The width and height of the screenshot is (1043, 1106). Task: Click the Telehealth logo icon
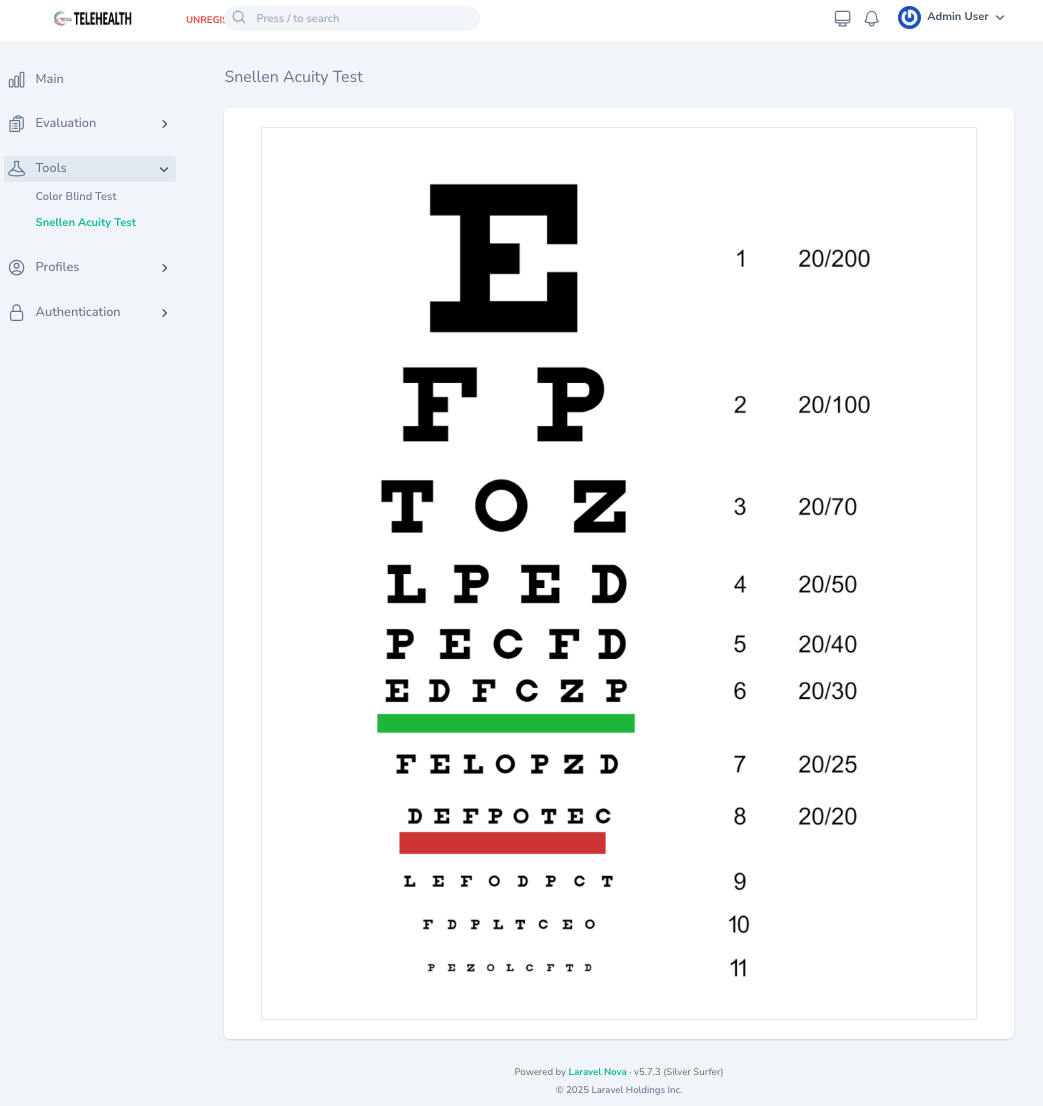click(x=60, y=18)
